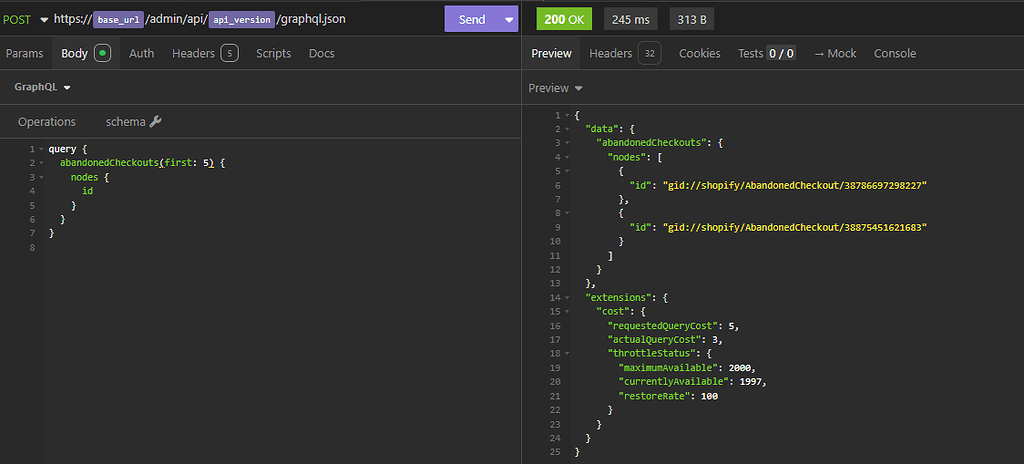Open the Console tab
This screenshot has height=464, width=1024.
(x=895, y=54)
